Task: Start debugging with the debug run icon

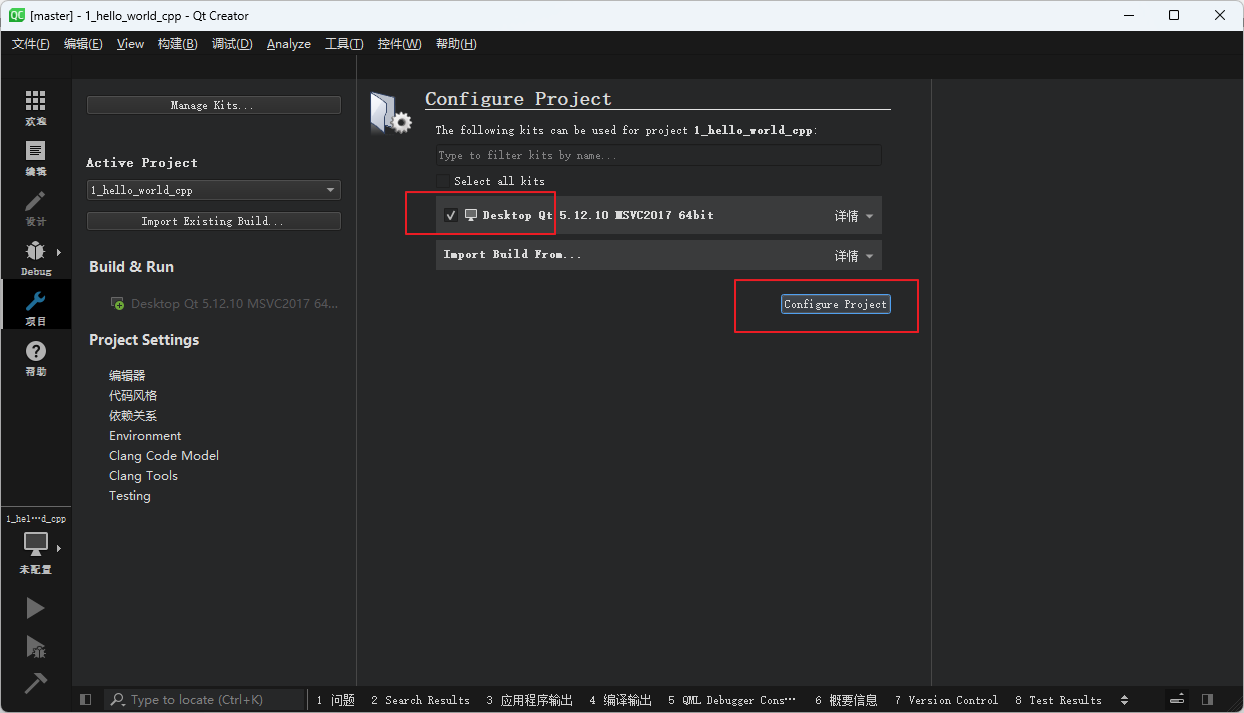Action: point(35,647)
